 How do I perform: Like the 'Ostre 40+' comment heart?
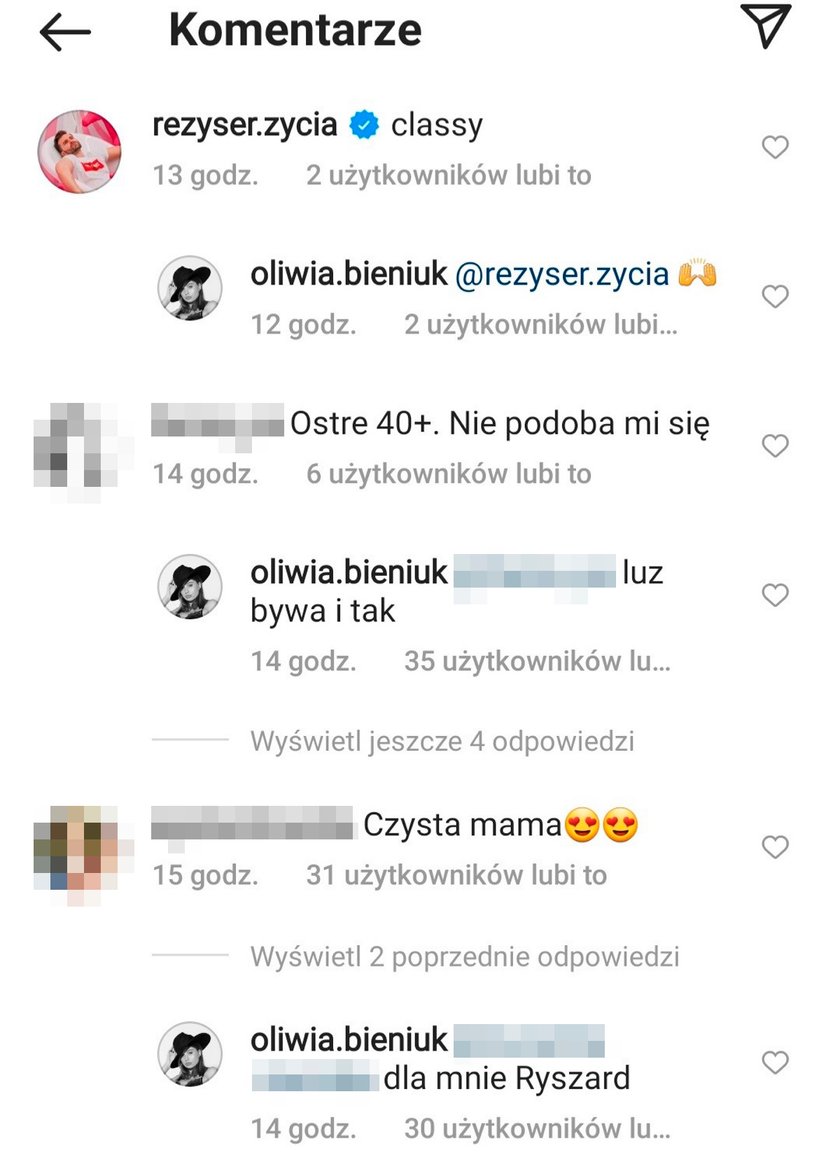(775, 445)
